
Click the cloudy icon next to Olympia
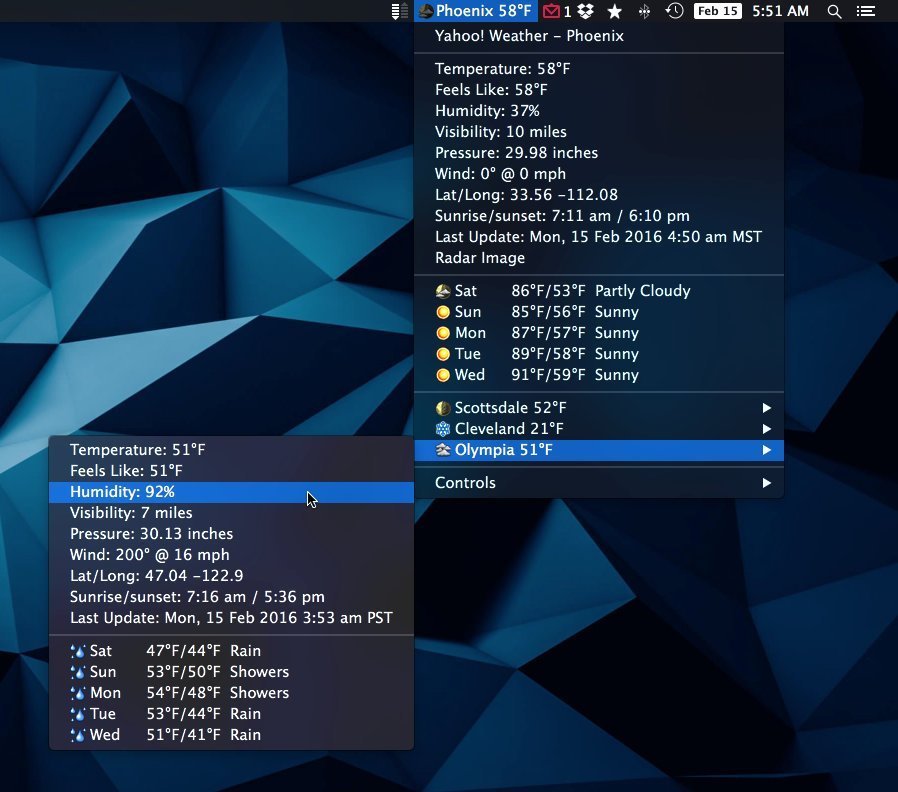click(443, 450)
